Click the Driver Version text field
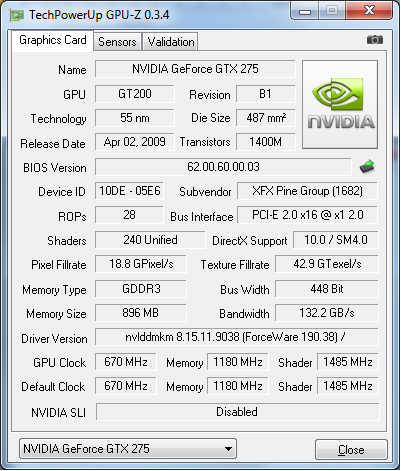The image size is (401, 471). (x=237, y=337)
